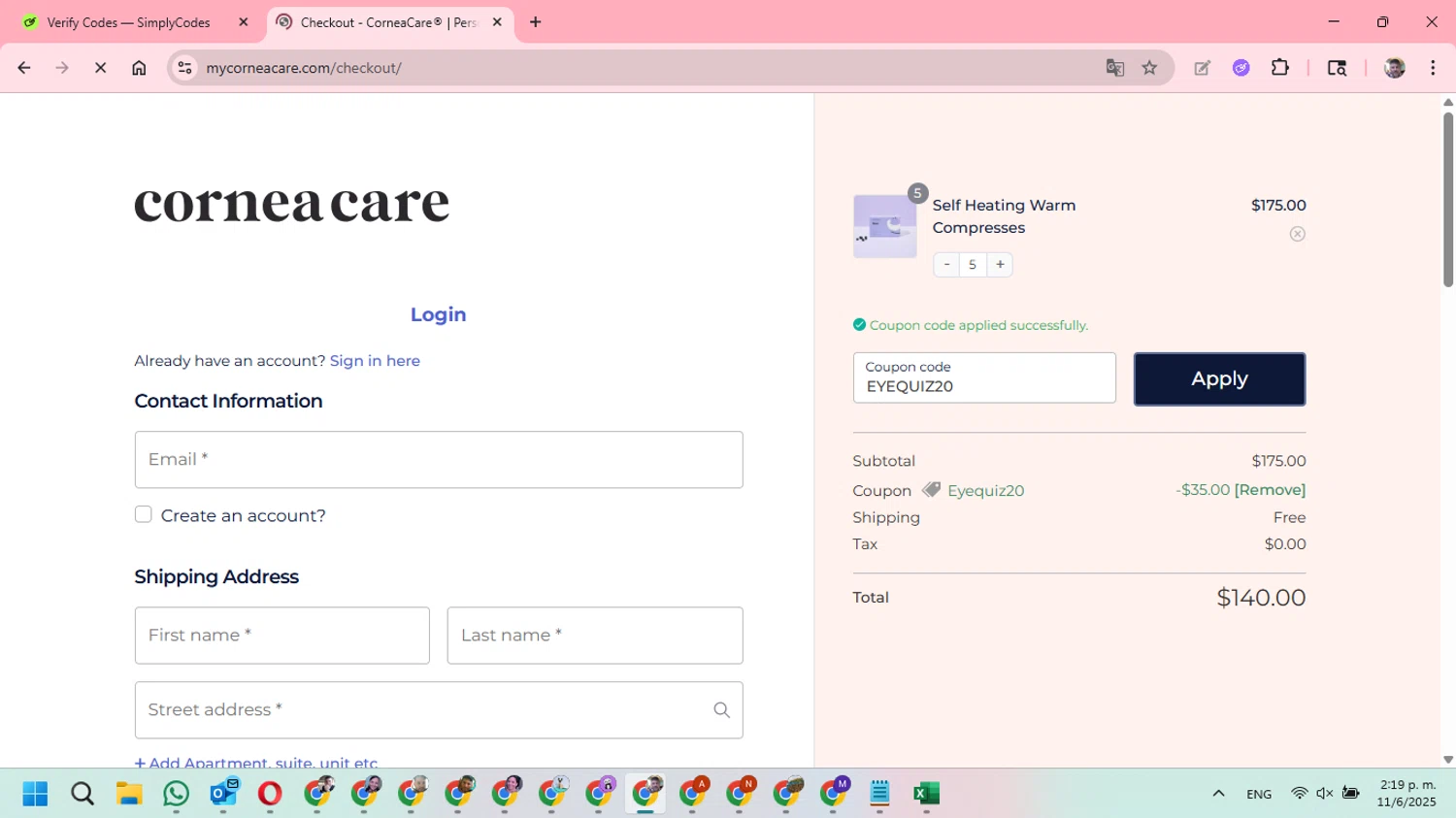1456x818 pixels.
Task: Open Opera browser from the taskbar
Action: (x=270, y=794)
